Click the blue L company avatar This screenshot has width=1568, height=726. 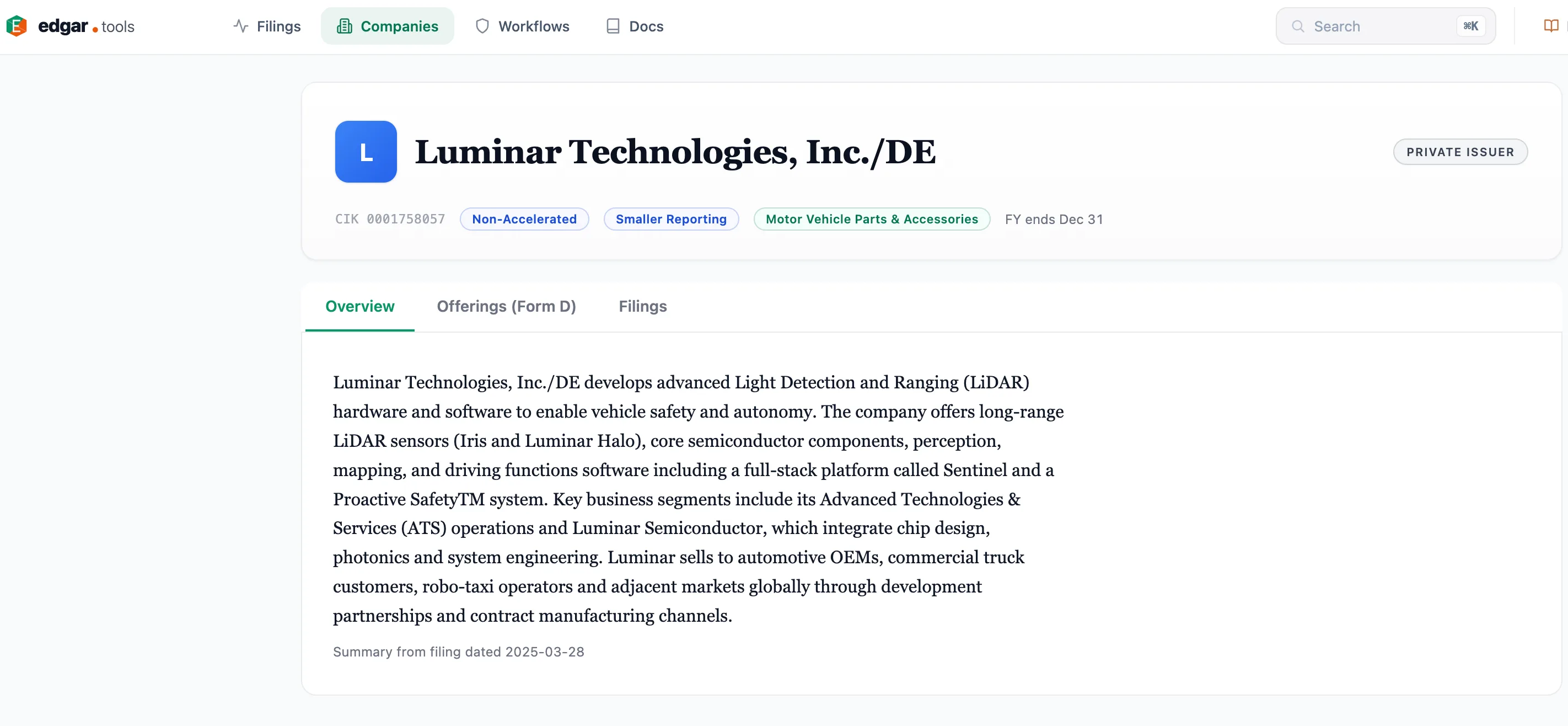[366, 152]
